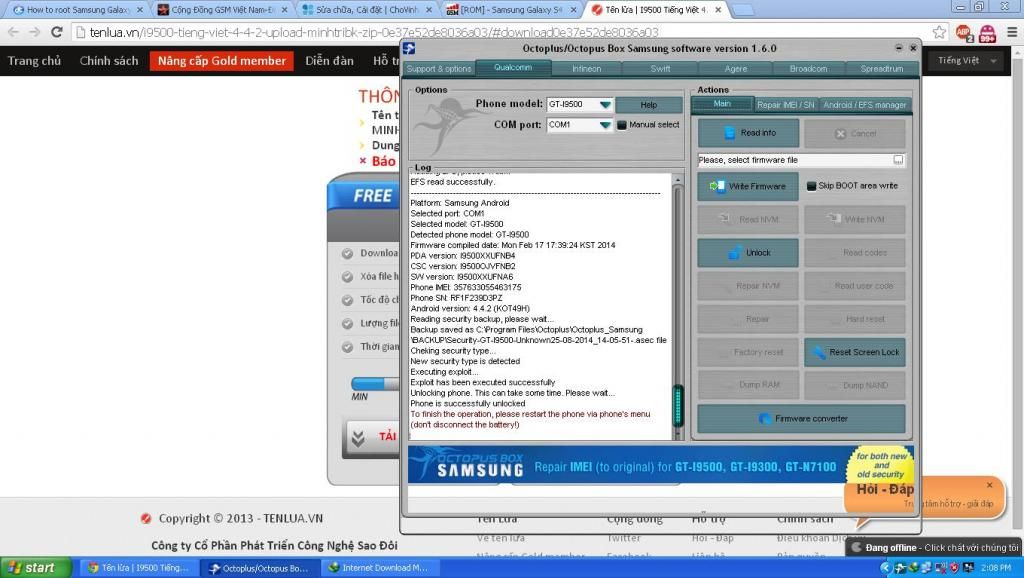The width and height of the screenshot is (1024, 578).
Task: Toggle Skip BOOT area write checkbox
Action: tap(812, 186)
